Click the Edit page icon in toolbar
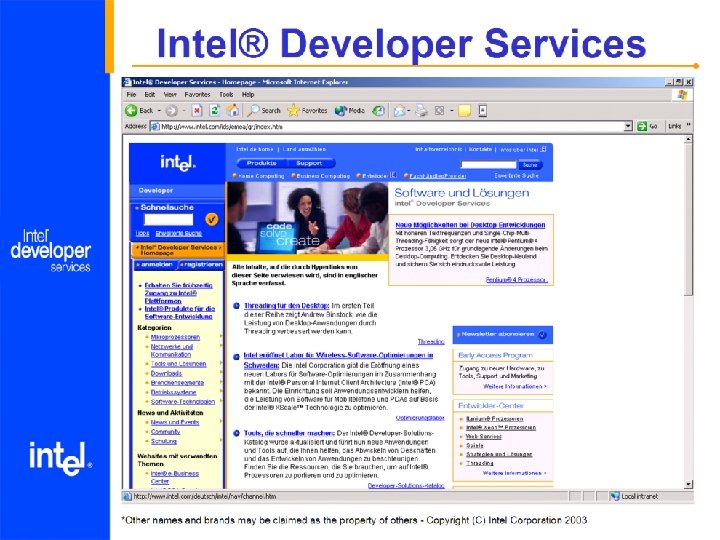Viewport: 720px width, 540px height. [439, 110]
